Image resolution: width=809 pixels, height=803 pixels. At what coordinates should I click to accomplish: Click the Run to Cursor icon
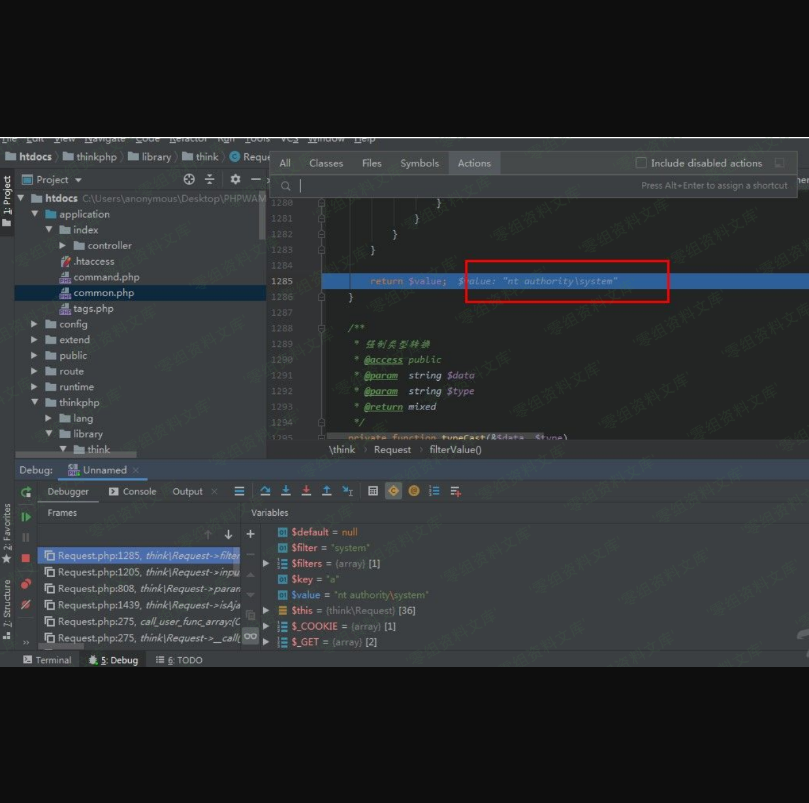[348, 491]
